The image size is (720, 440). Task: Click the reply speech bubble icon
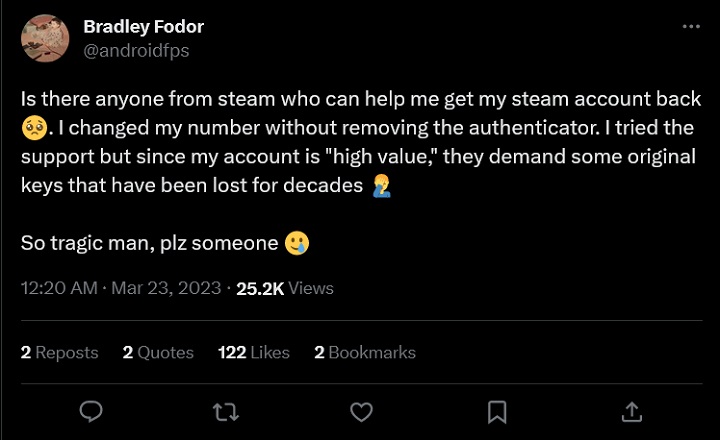tap(91, 411)
